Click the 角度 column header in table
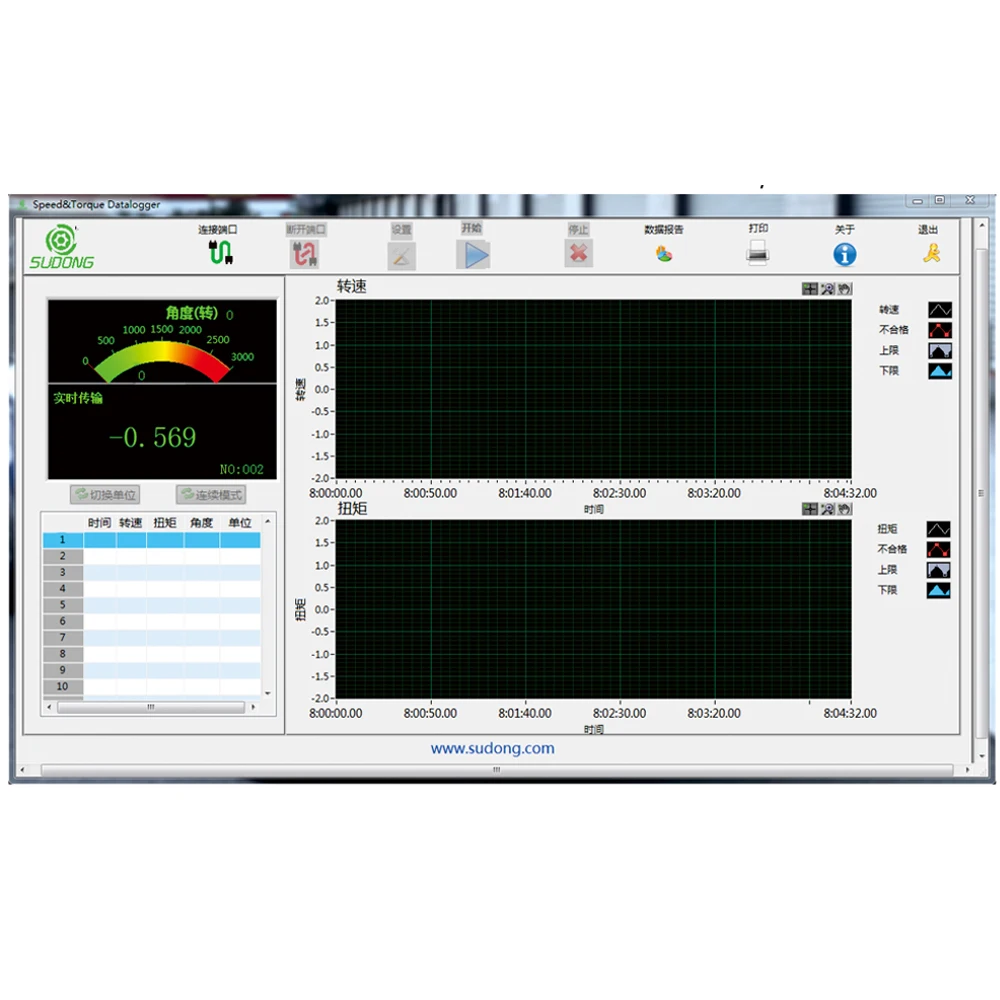Image resolution: width=1000 pixels, height=1000 pixels. 202,523
